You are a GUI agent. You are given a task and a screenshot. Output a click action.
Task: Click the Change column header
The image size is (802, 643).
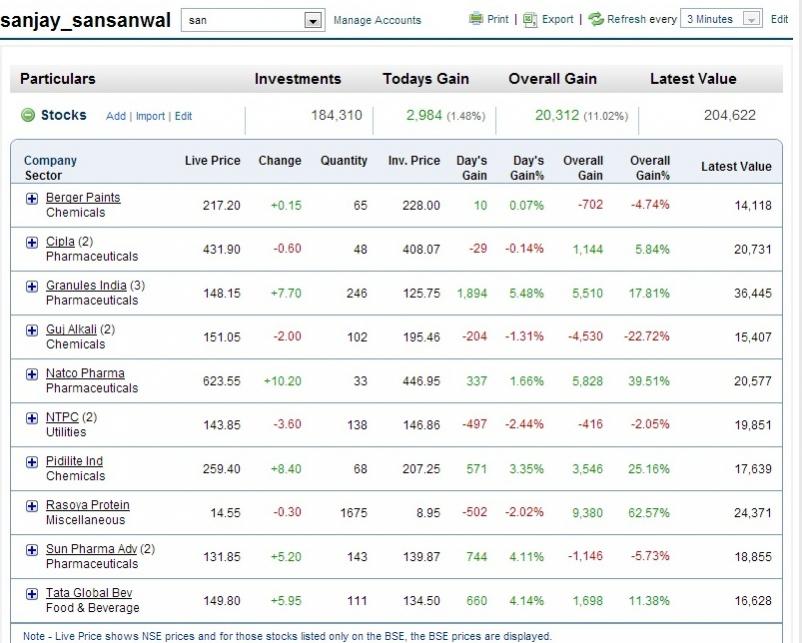tap(280, 161)
